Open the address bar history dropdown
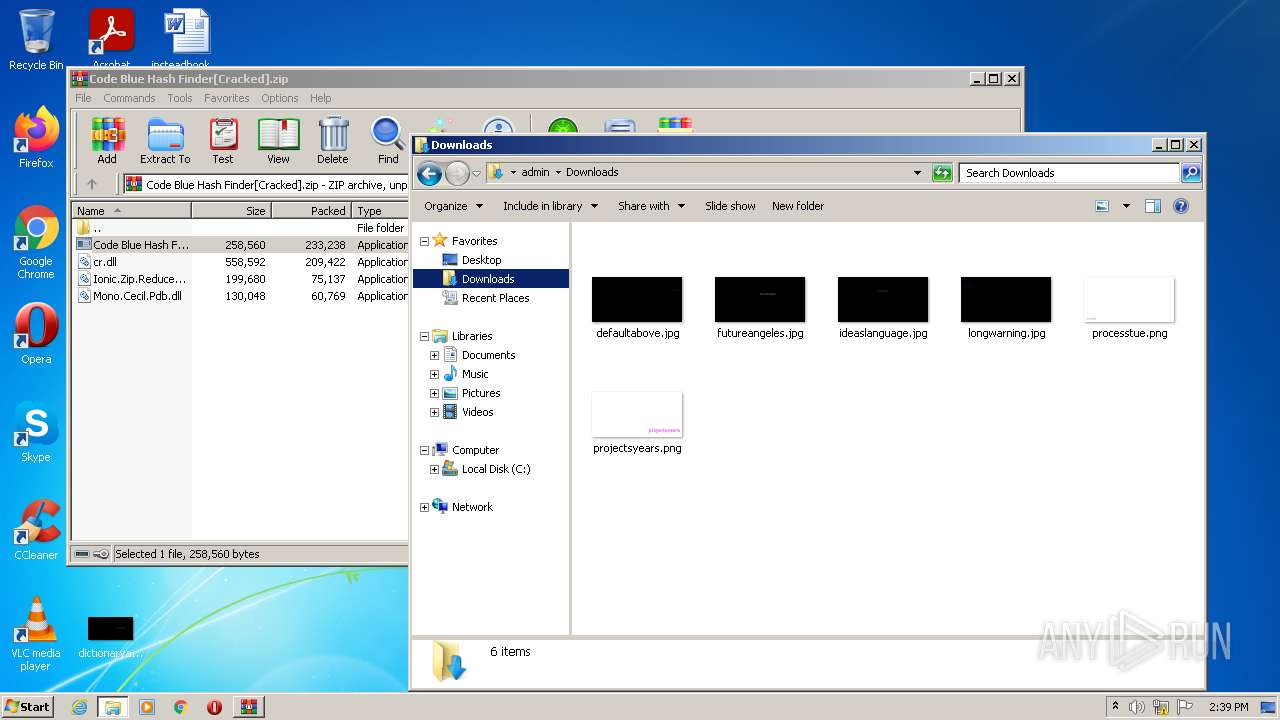The height and width of the screenshot is (720, 1280). coord(918,173)
